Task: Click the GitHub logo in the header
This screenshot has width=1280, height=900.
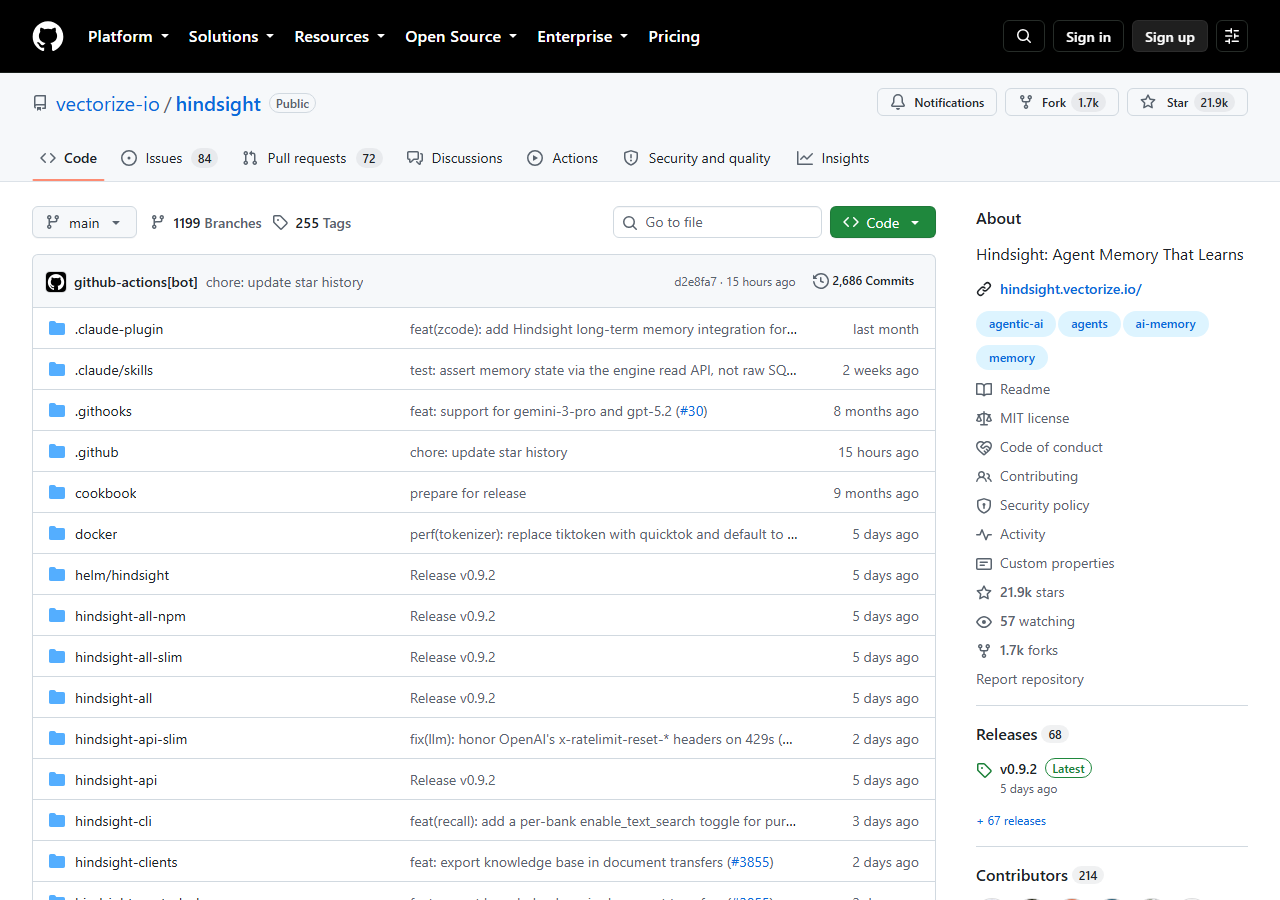Action: coord(48,36)
